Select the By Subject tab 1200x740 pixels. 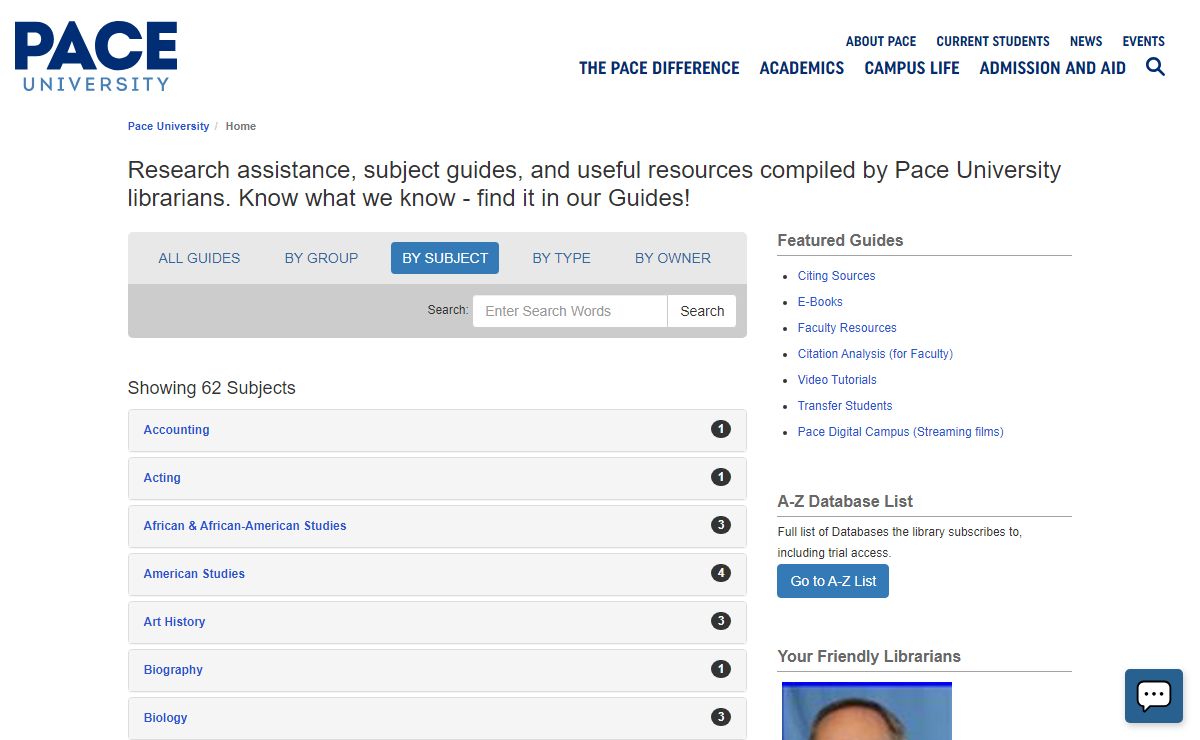coord(445,258)
